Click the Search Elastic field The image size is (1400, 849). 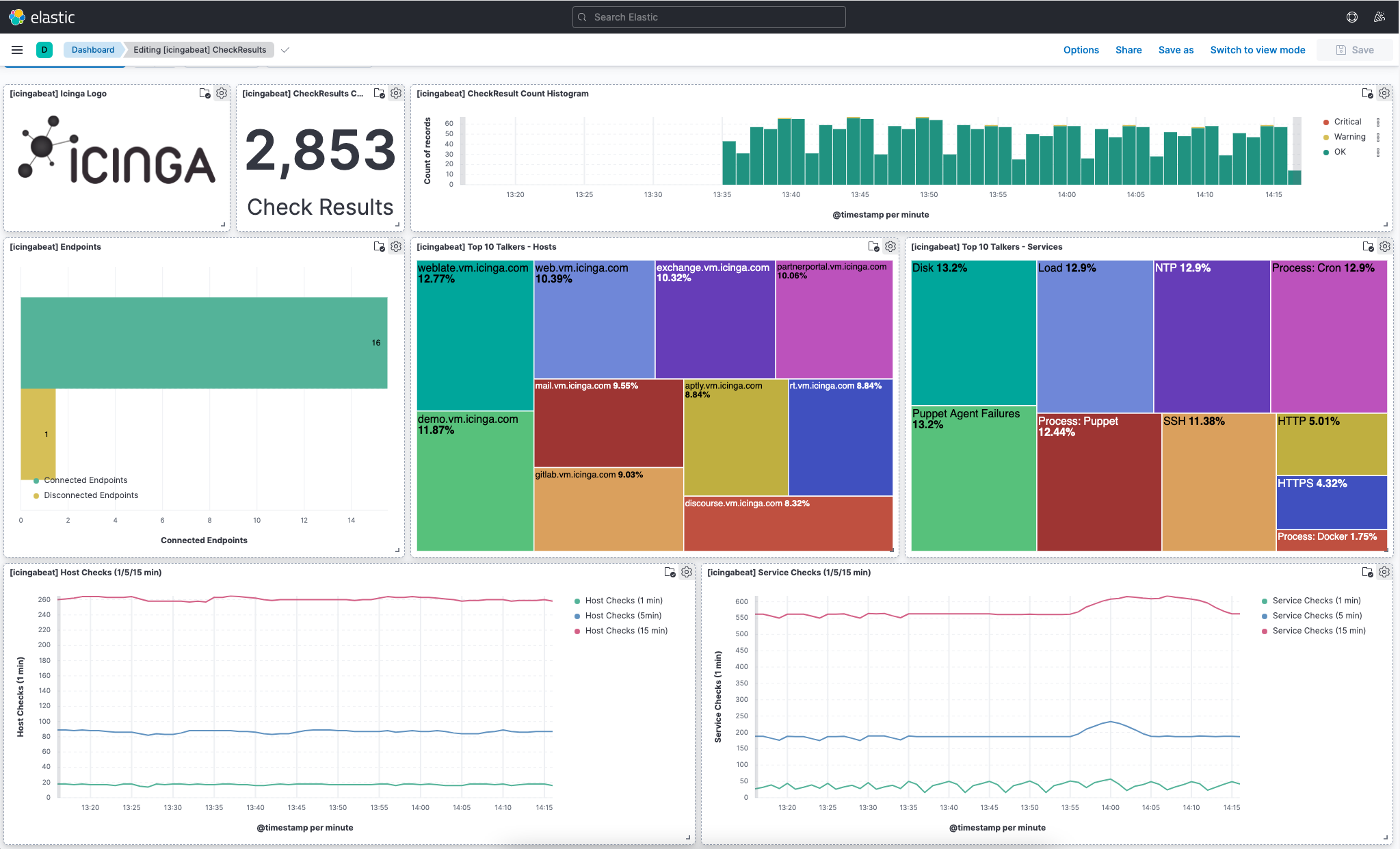[709, 17]
